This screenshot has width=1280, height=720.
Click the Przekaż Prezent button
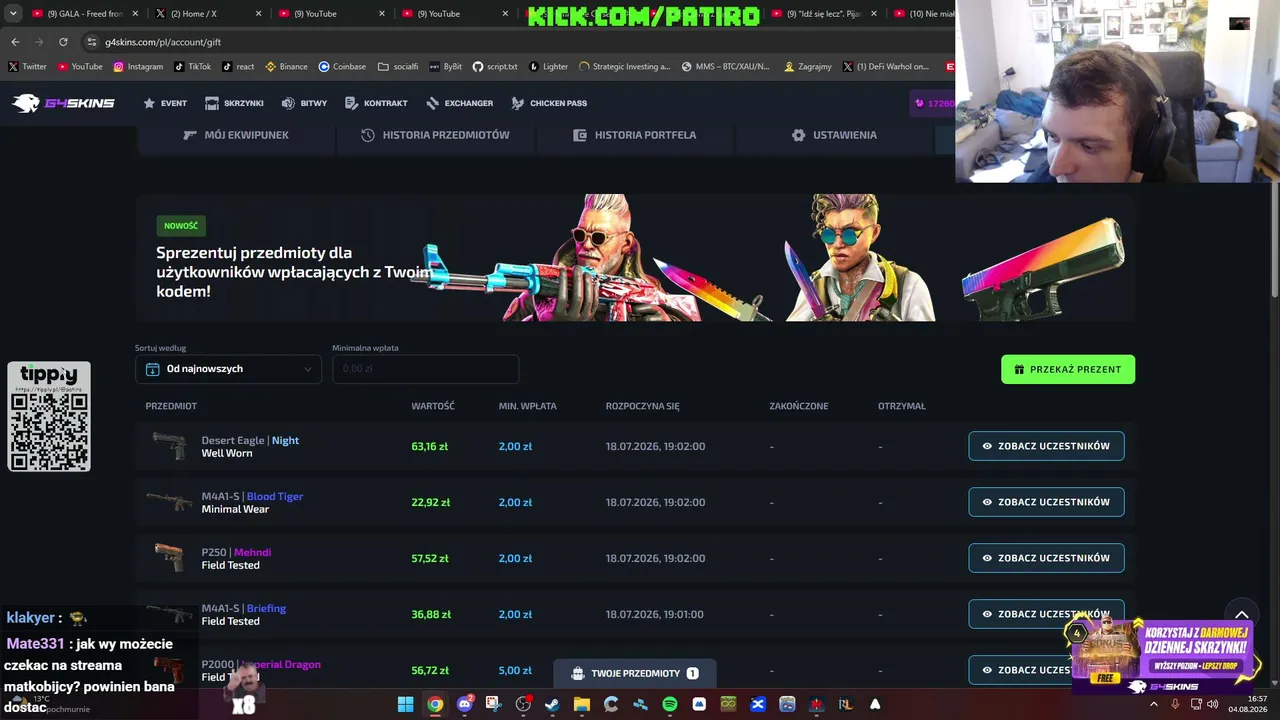point(1068,369)
